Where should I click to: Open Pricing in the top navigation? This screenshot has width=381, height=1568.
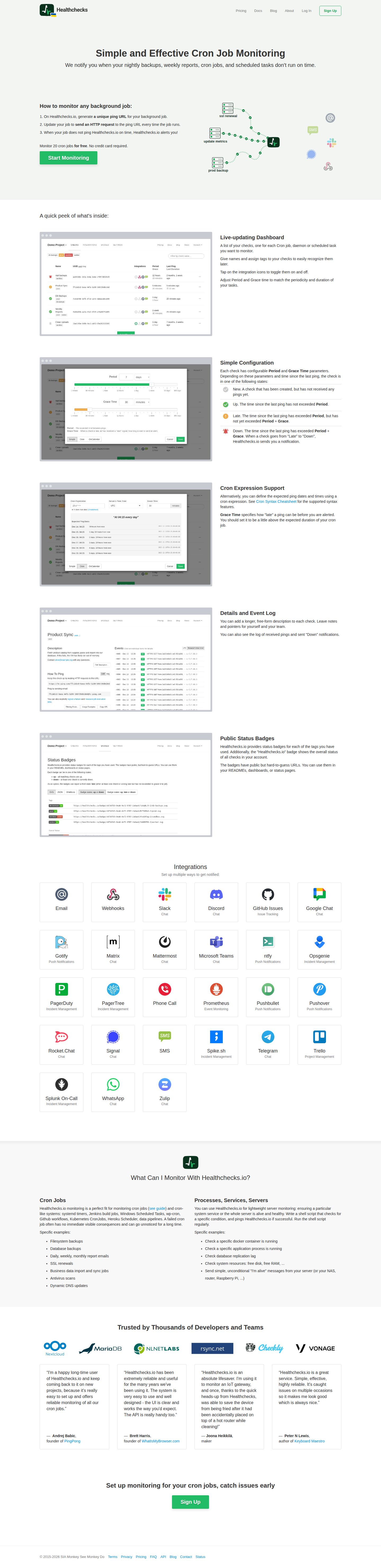[241, 10]
